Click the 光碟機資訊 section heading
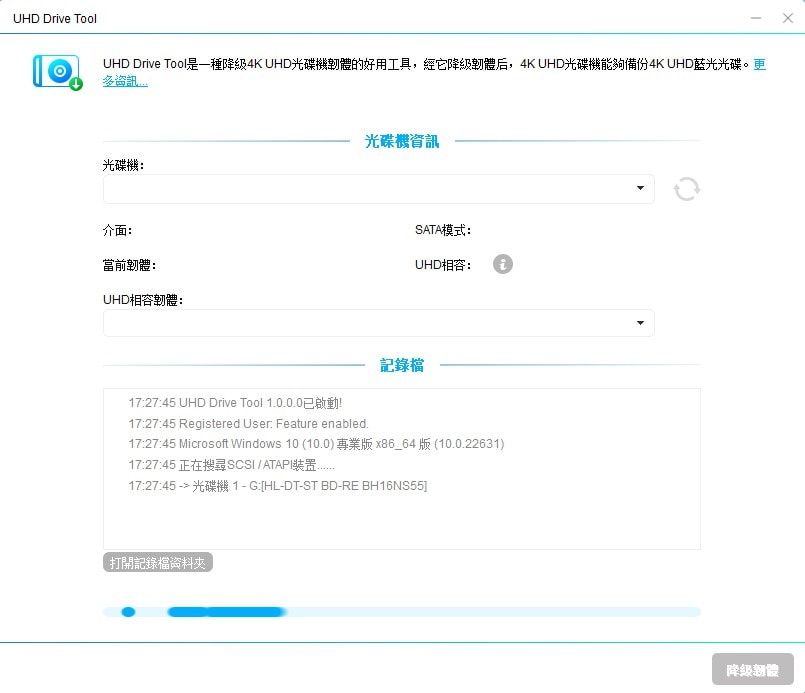The height and width of the screenshot is (693, 805). pyautogui.click(x=401, y=141)
